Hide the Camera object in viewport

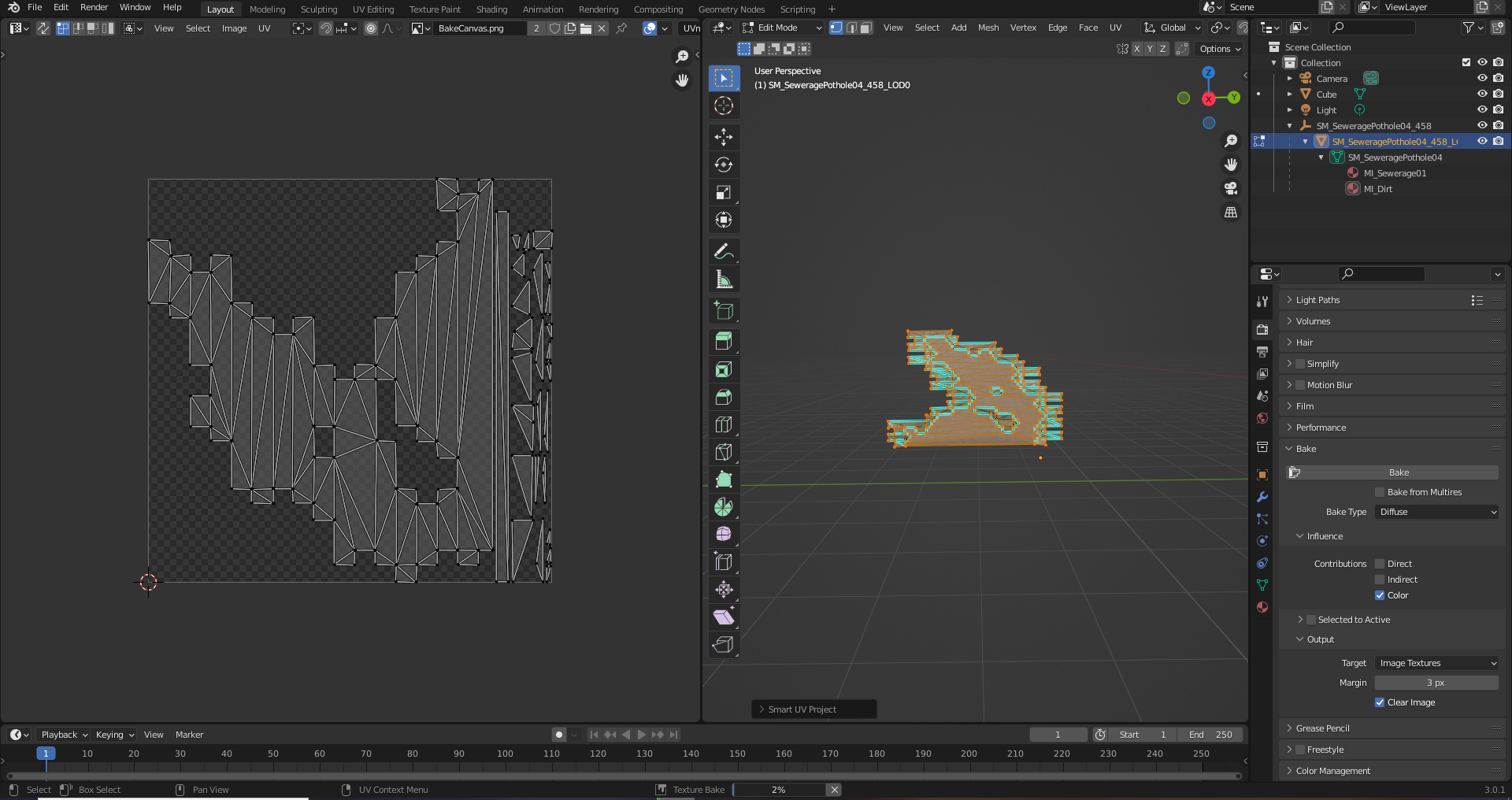pyautogui.click(x=1482, y=78)
